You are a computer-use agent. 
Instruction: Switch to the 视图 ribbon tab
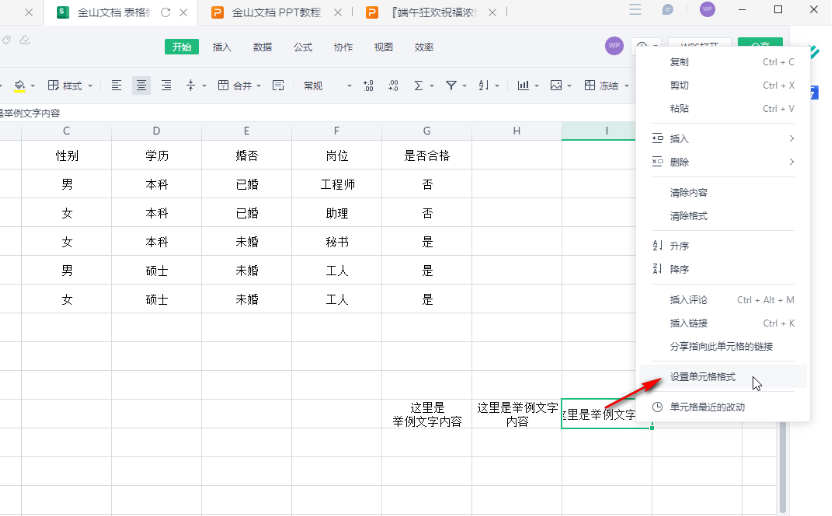point(383,47)
